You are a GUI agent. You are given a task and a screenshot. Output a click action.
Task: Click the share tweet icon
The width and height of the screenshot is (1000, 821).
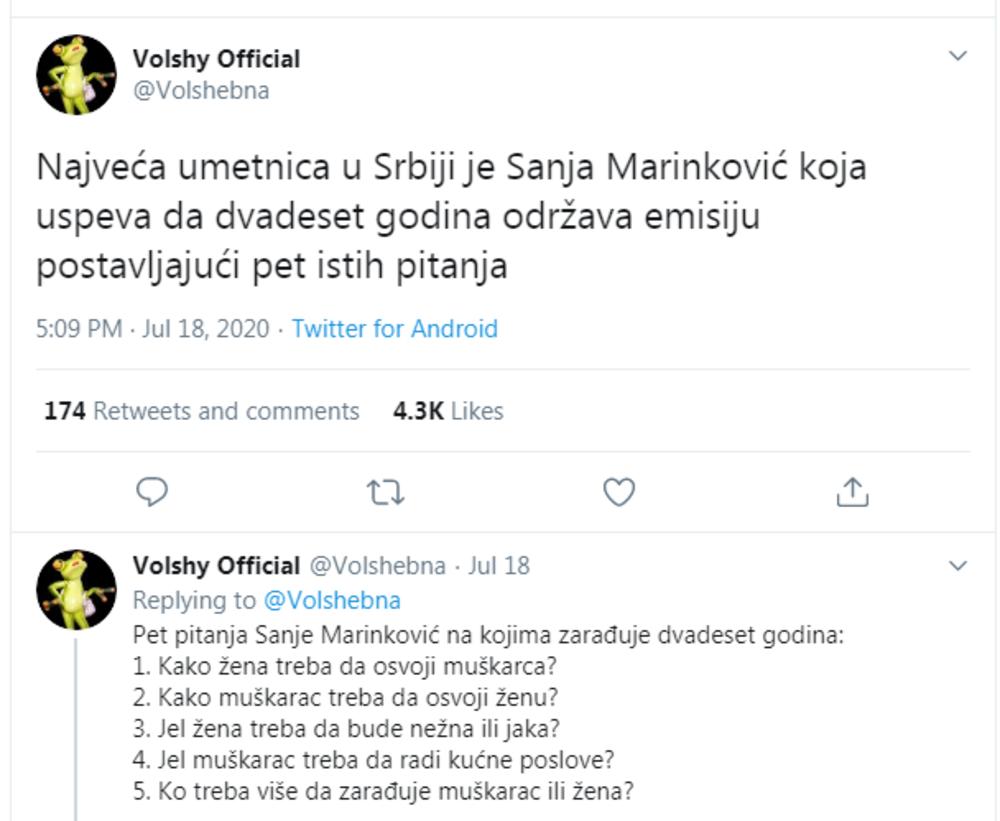point(851,491)
